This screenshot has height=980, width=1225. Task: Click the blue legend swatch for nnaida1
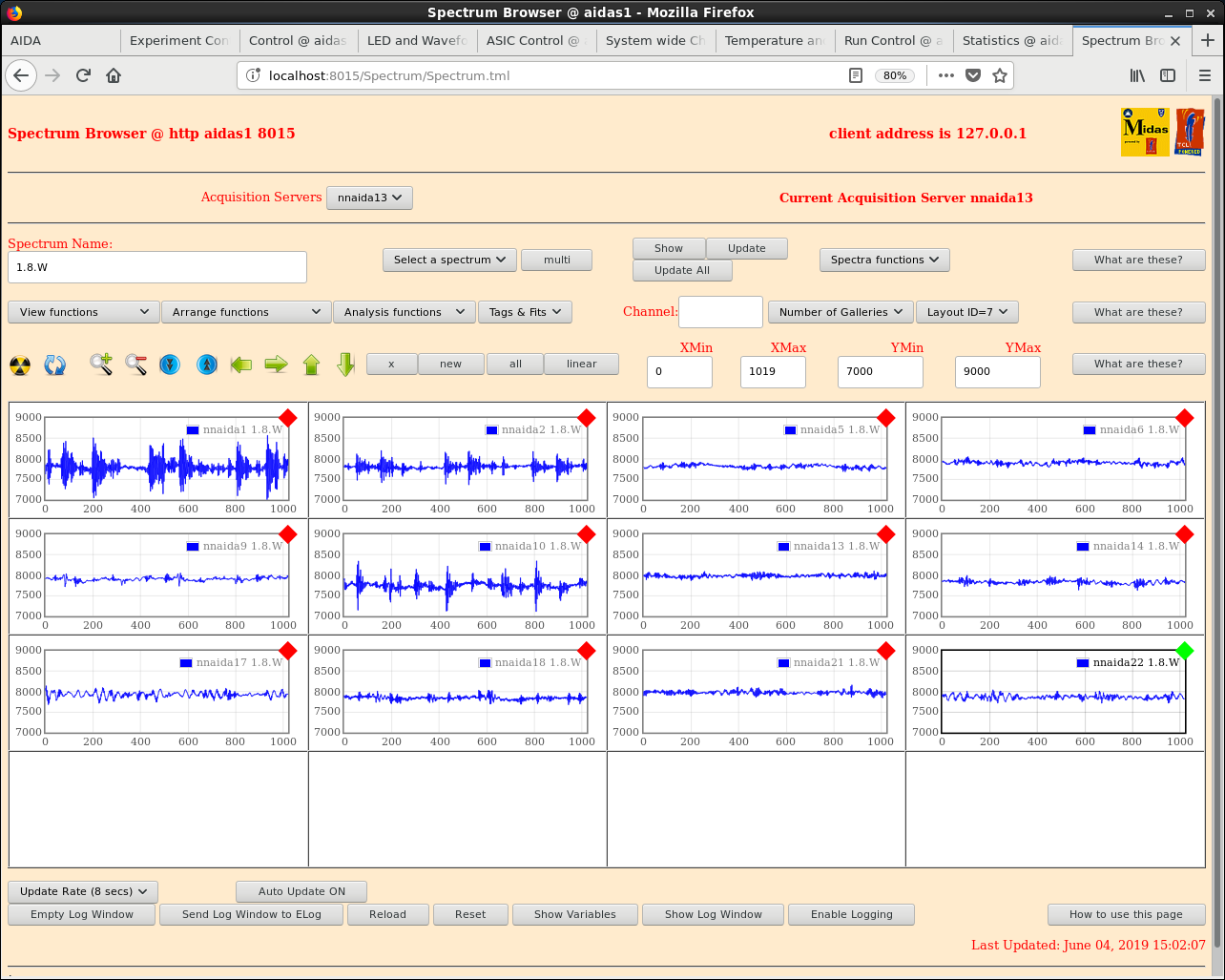coord(193,430)
